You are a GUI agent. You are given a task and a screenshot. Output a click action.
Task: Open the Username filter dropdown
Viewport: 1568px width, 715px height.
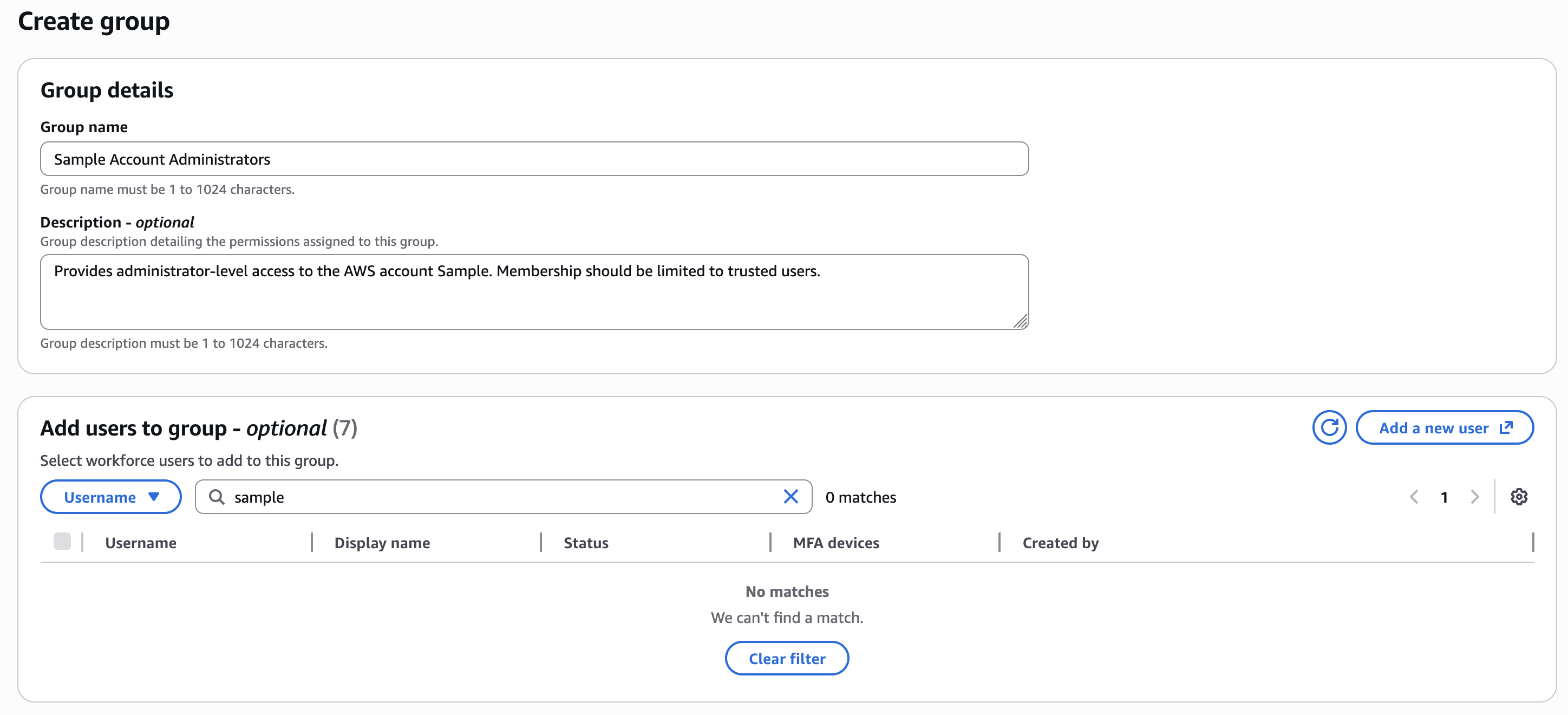pos(110,496)
